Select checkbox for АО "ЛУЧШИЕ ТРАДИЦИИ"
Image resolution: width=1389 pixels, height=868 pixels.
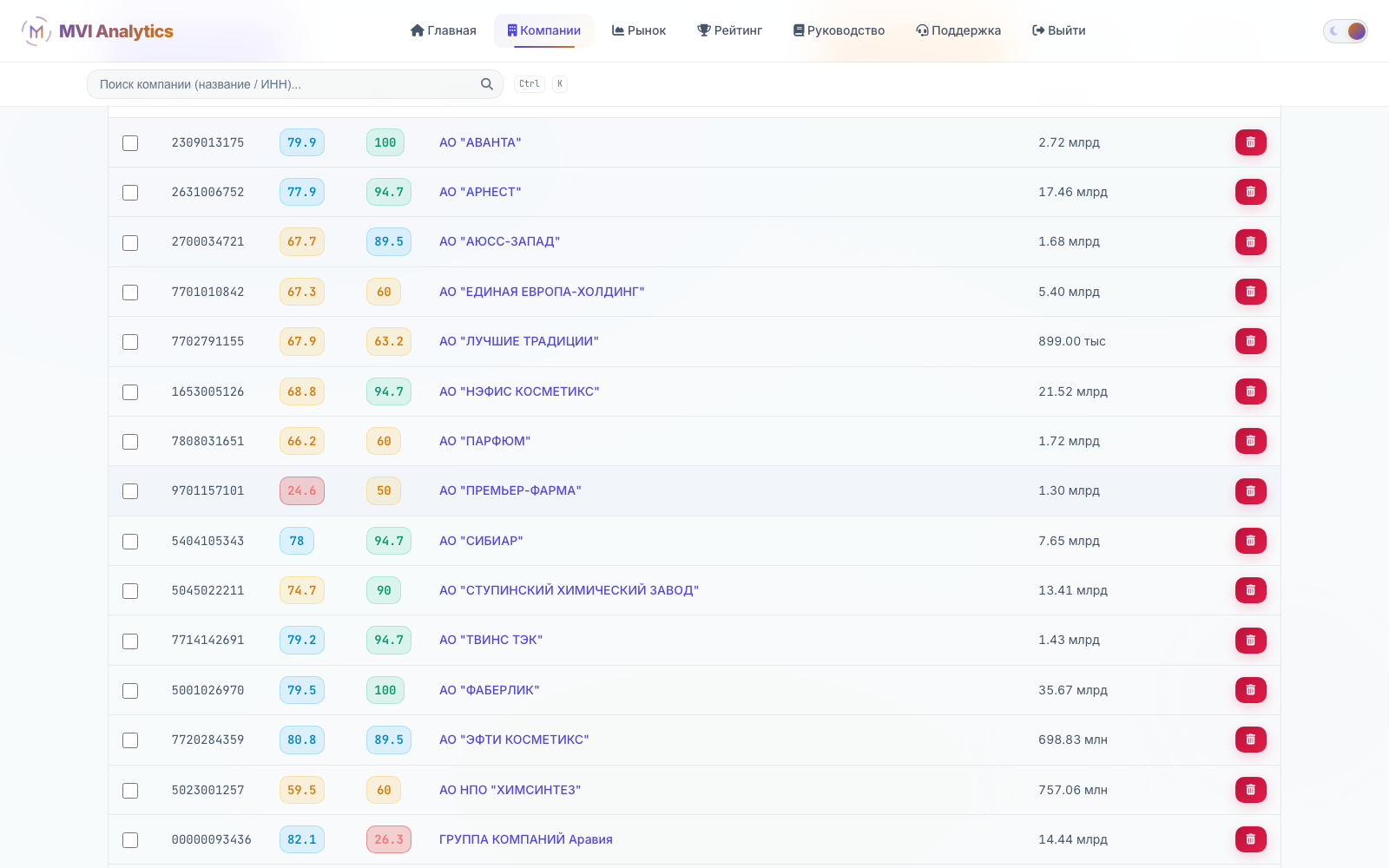coord(130,342)
